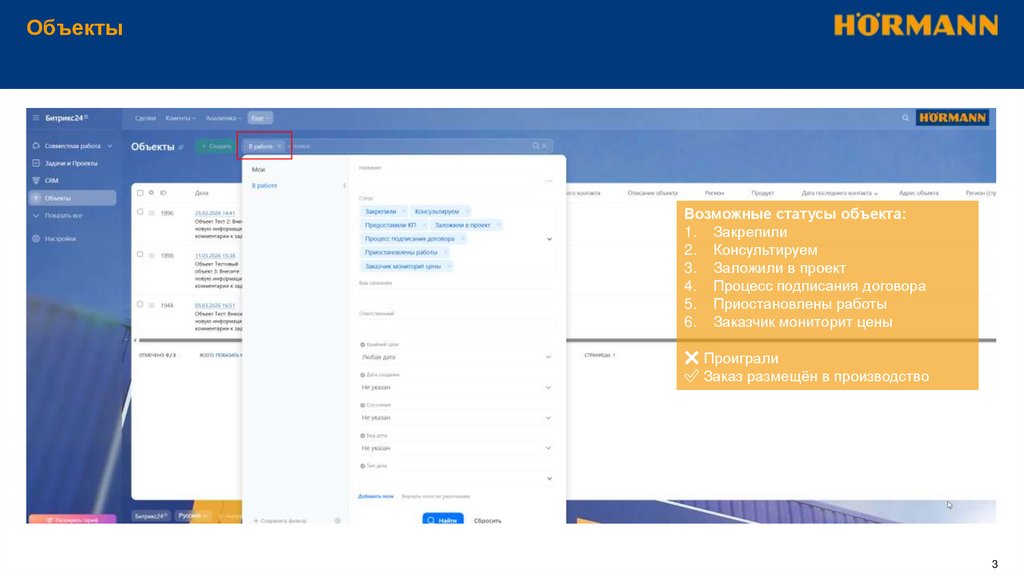Click the CRM sidebar icon
Viewport: 1024px width, 574px height.
36,180
